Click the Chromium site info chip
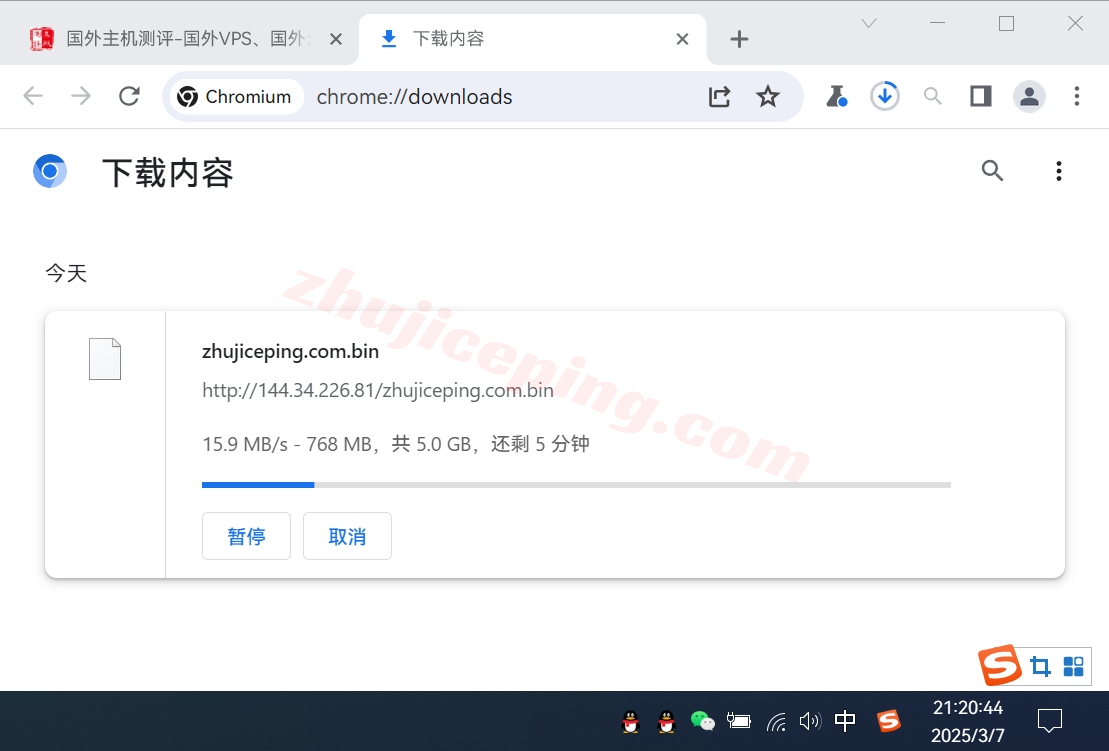 (236, 97)
